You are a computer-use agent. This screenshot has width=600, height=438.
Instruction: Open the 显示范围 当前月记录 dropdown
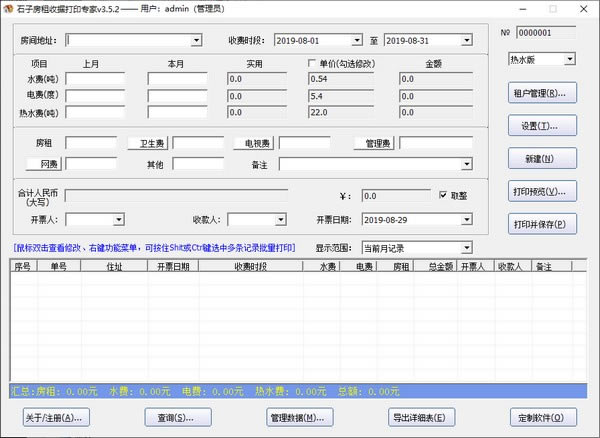(x=466, y=247)
